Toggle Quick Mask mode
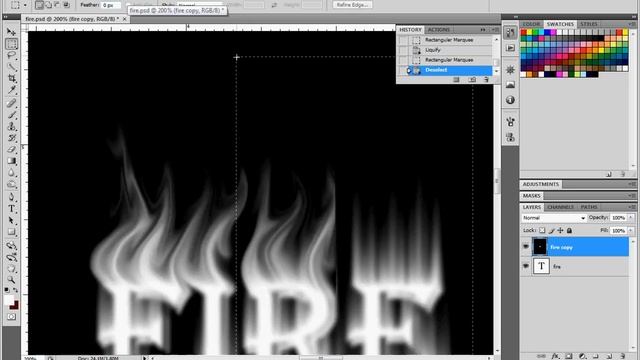The image size is (640, 360). coord(11,317)
